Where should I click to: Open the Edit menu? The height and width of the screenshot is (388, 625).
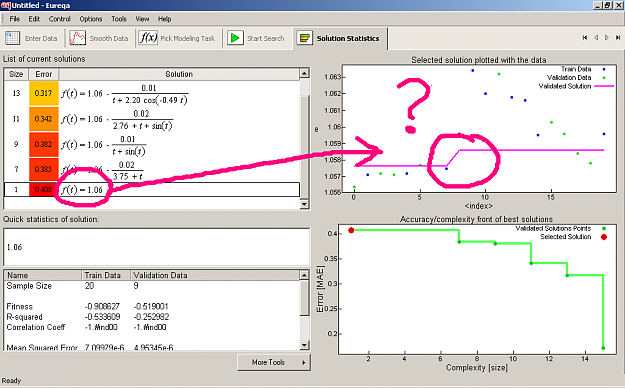34,19
